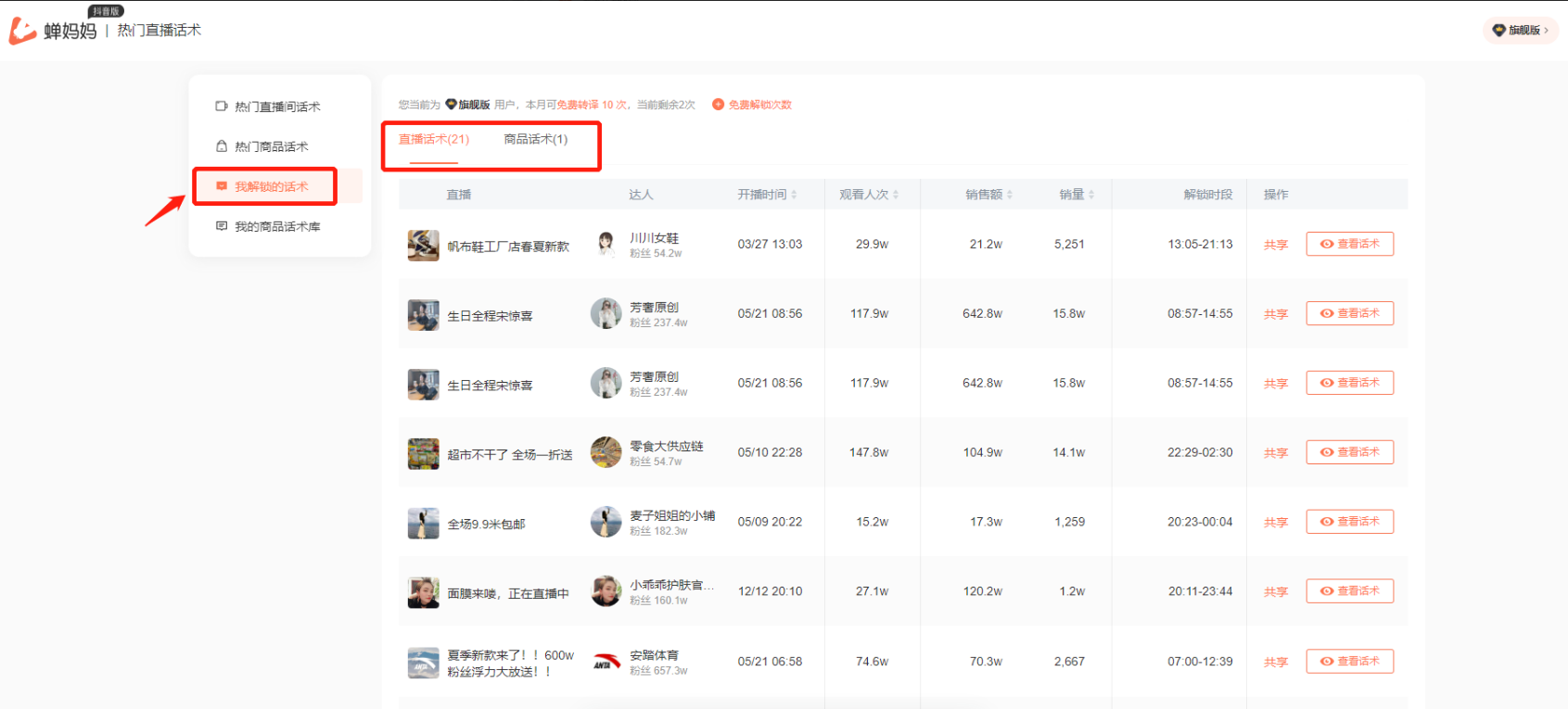Switch to the 直播话术(21) tab

pyautogui.click(x=434, y=139)
